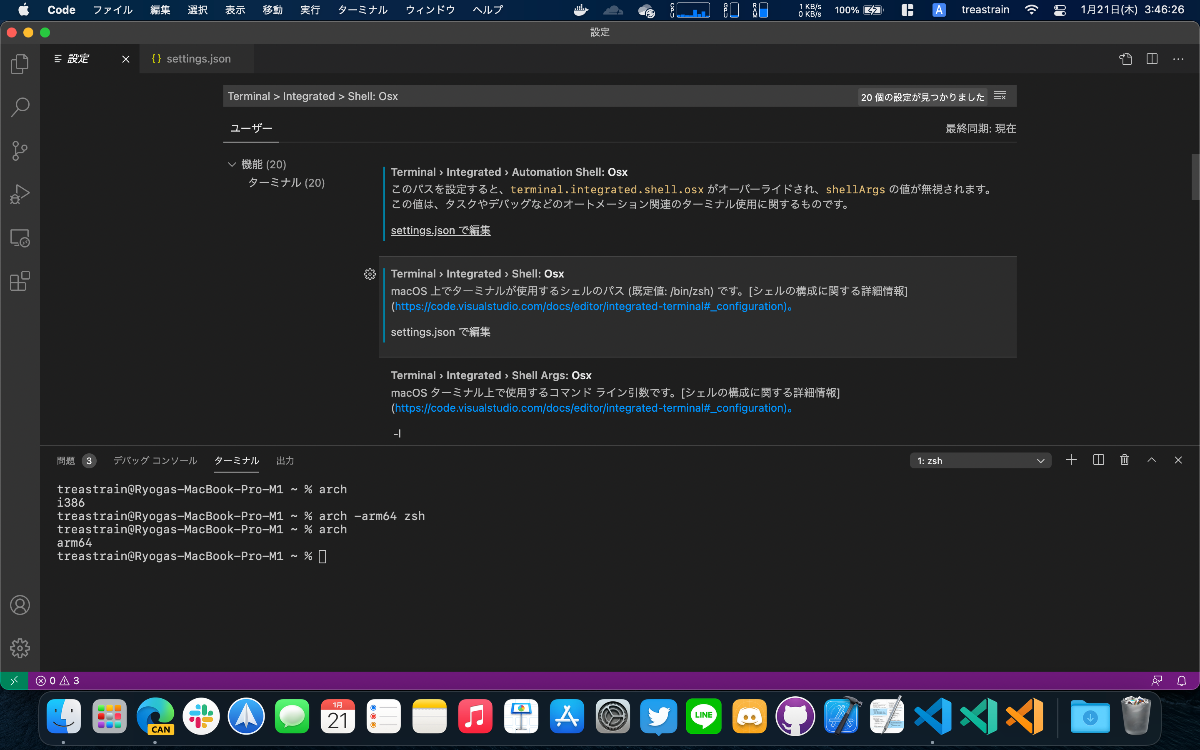1200x750 pixels.
Task: Open the configuration URL link under Shell Args: Osx
Action: click(592, 408)
